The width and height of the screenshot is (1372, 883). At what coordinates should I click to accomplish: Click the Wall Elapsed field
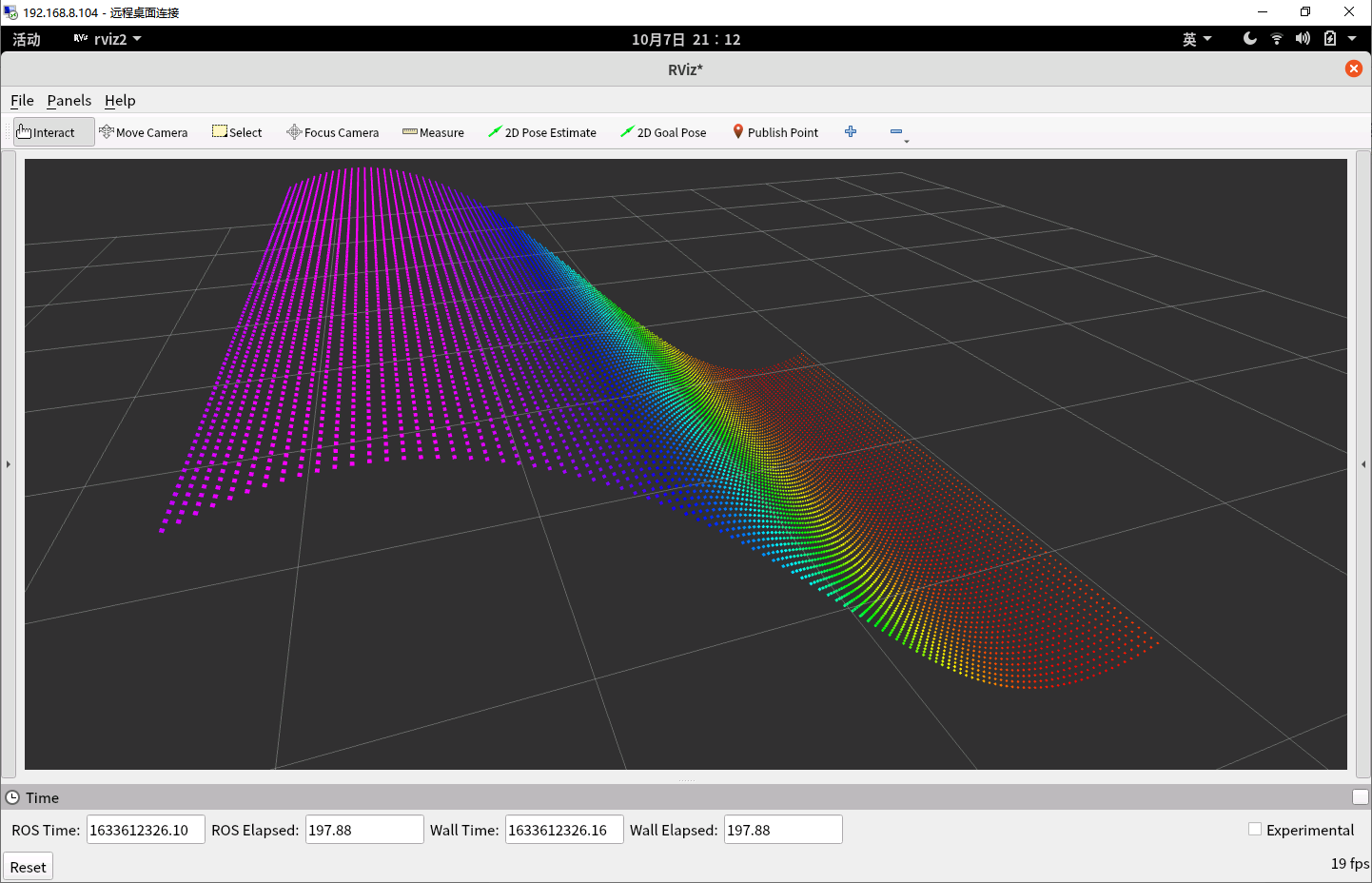coord(783,830)
